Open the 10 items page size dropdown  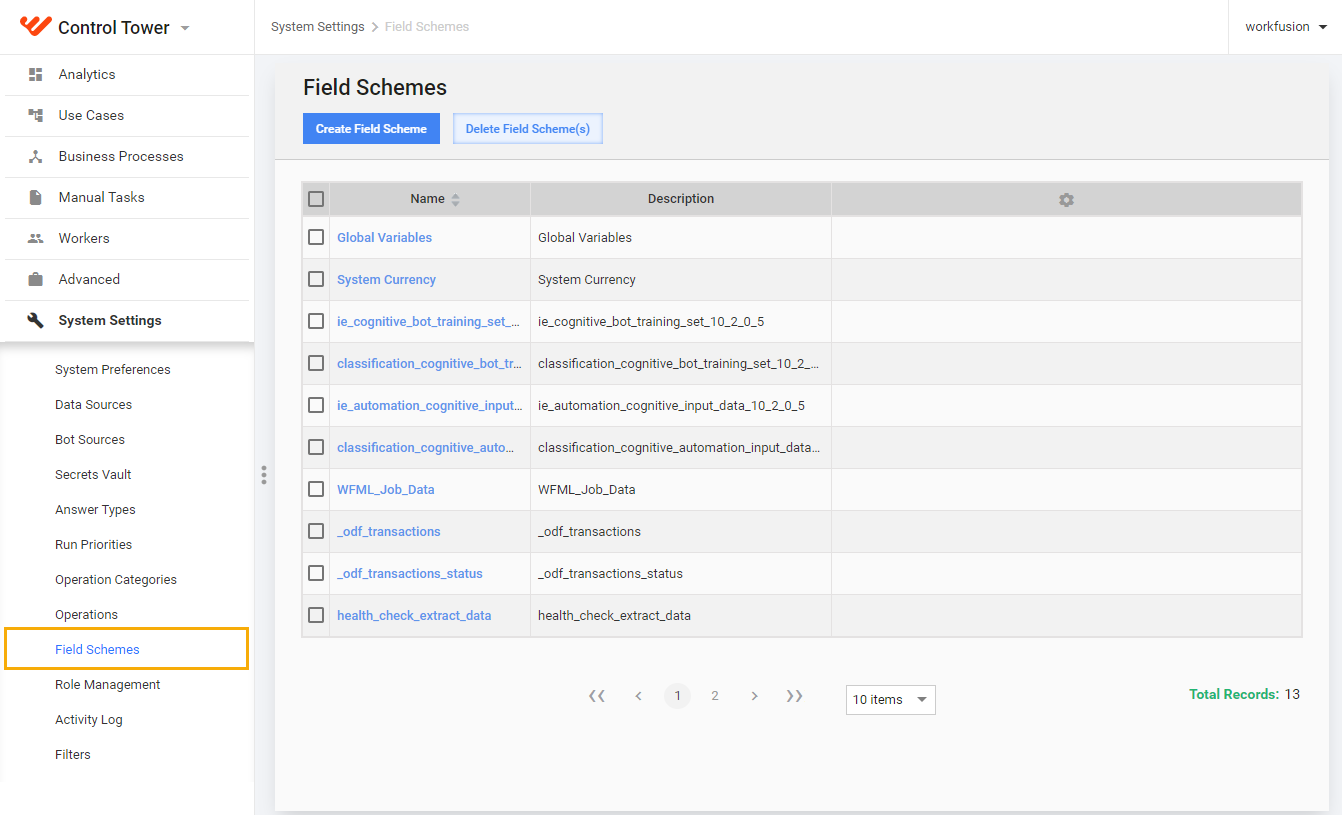point(891,700)
